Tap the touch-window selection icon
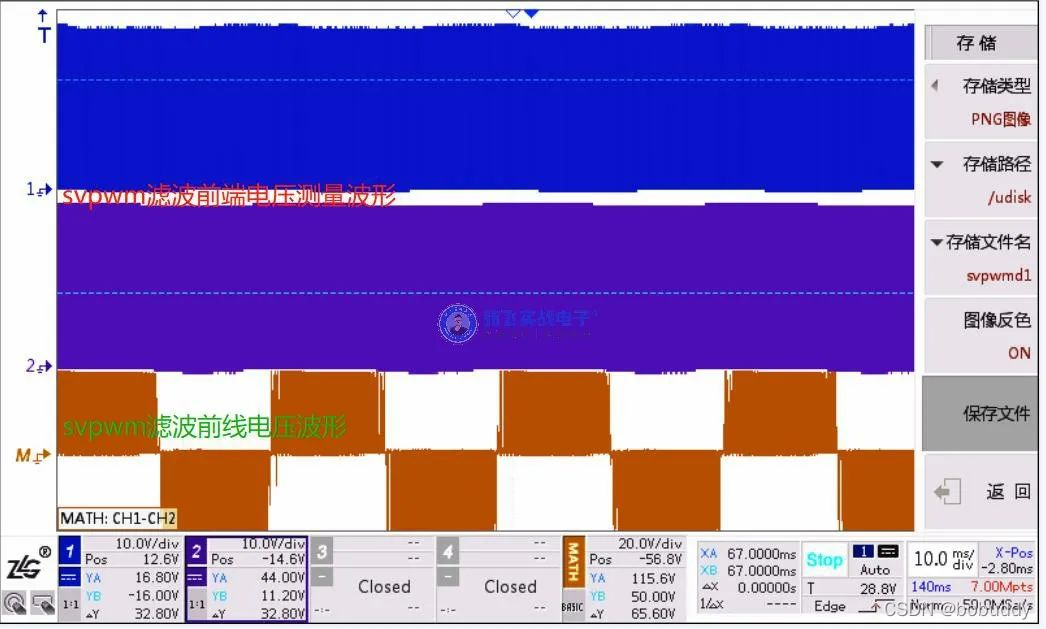Viewport: 1046px width, 629px height. 43,604
